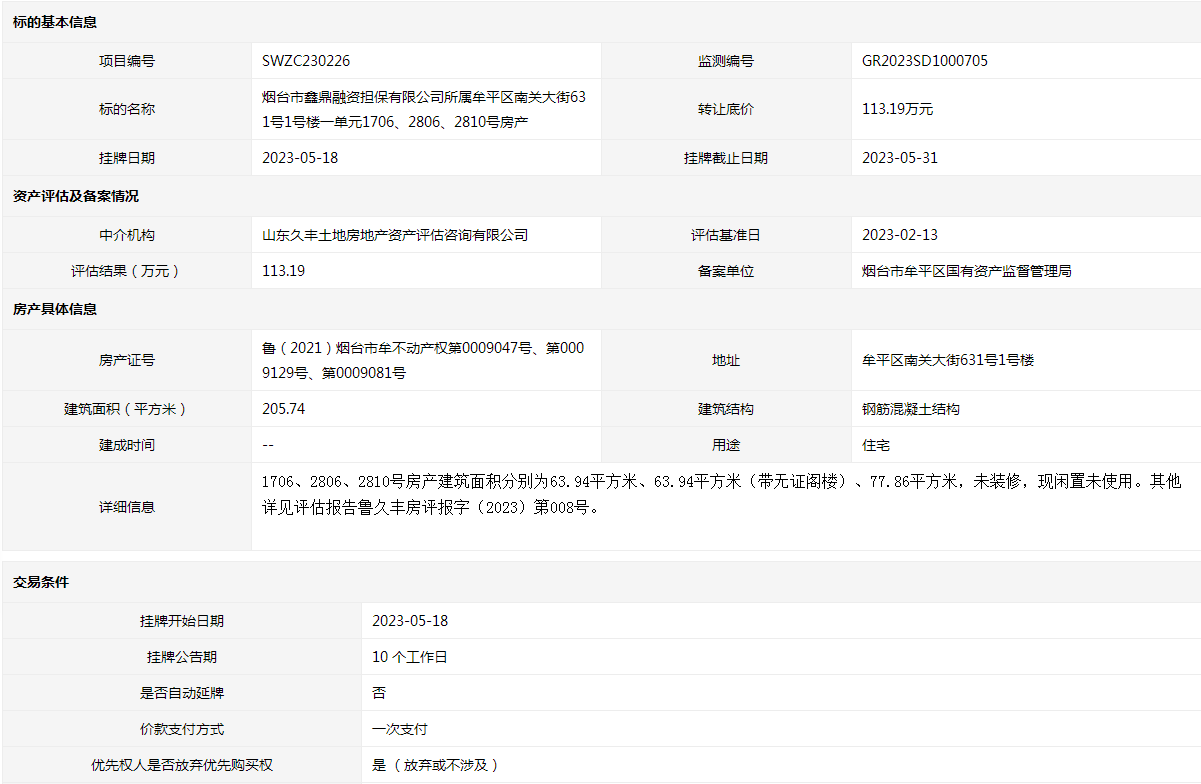
Task: Click the 价款支付方式 value 一次支付
Action: coord(400,729)
